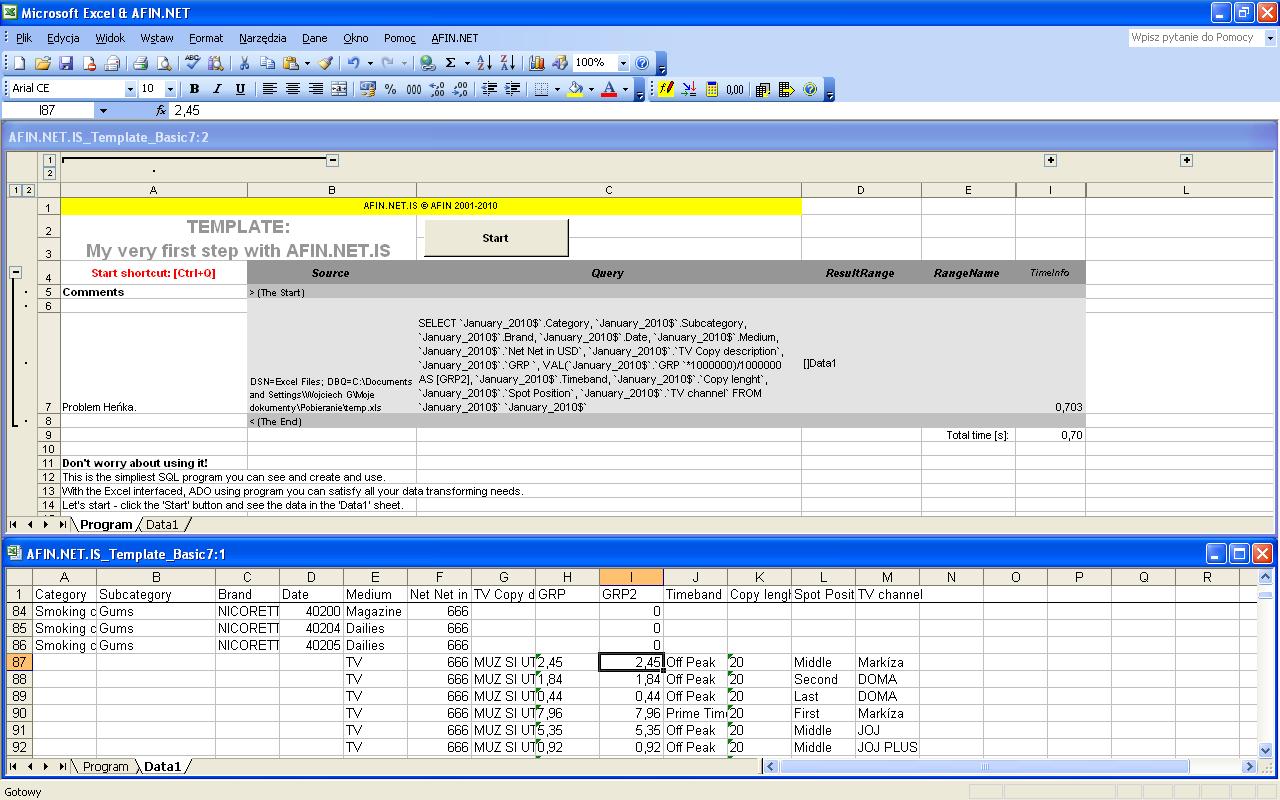Click the Open file folder icon
The height and width of the screenshot is (800, 1280).
pos(42,63)
